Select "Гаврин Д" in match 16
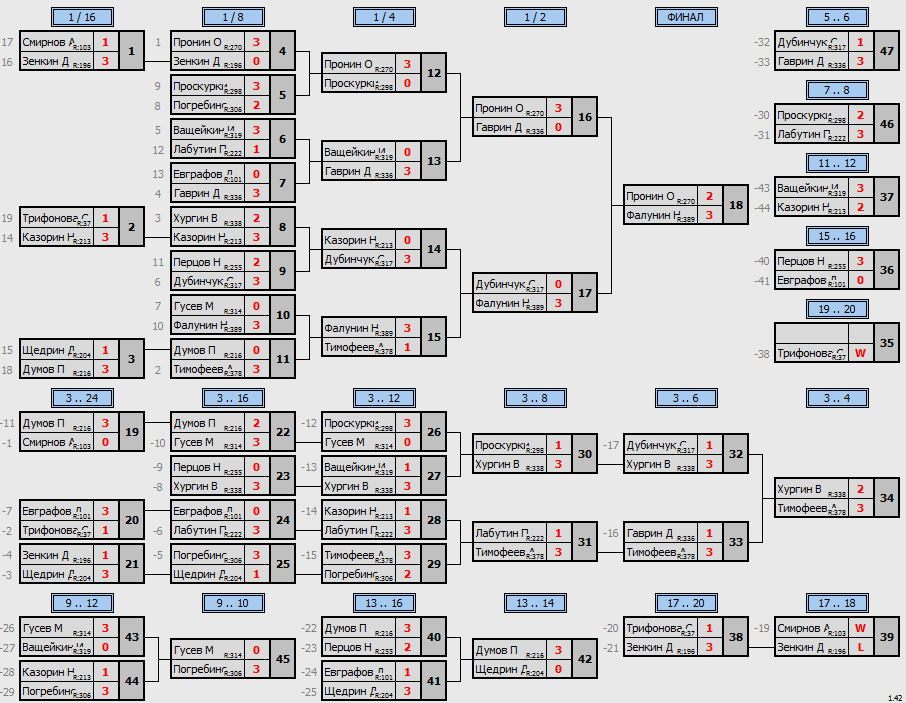Viewport: 906px width, 703px height. 499,127
